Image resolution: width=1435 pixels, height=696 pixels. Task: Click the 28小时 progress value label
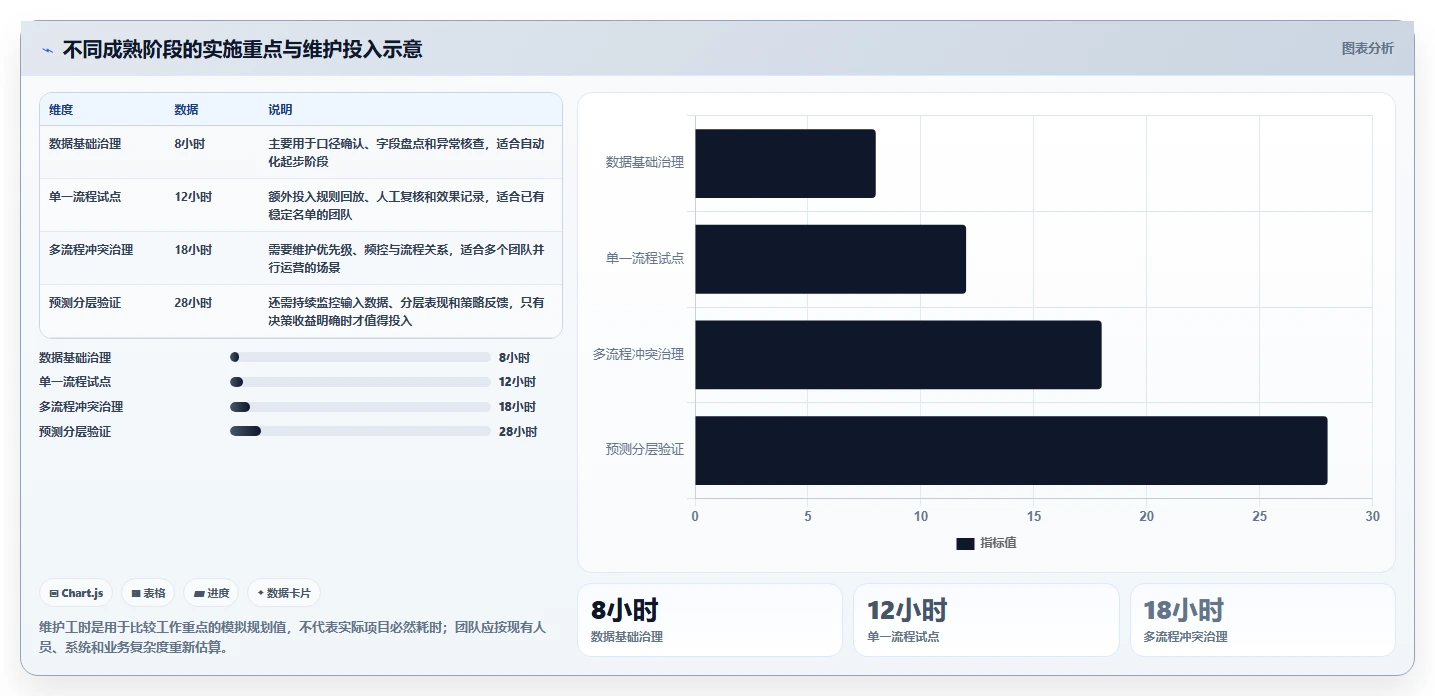pos(518,432)
